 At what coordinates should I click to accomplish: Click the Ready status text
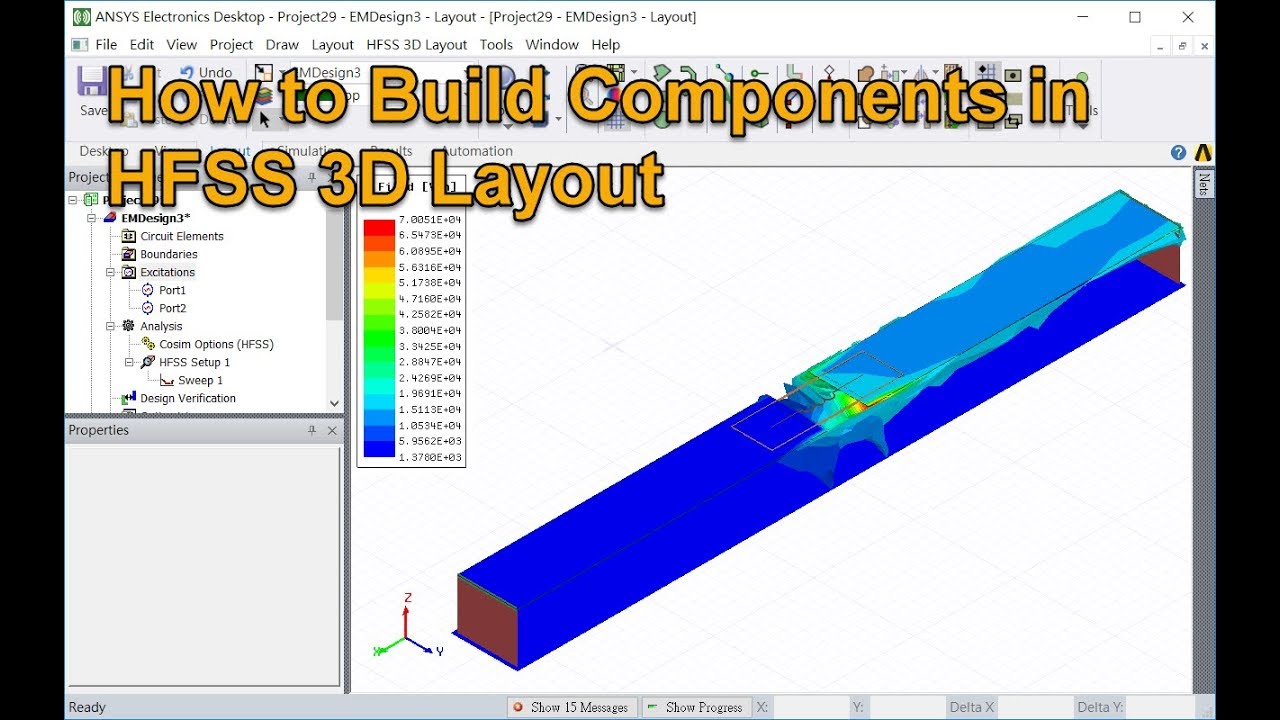(x=87, y=707)
